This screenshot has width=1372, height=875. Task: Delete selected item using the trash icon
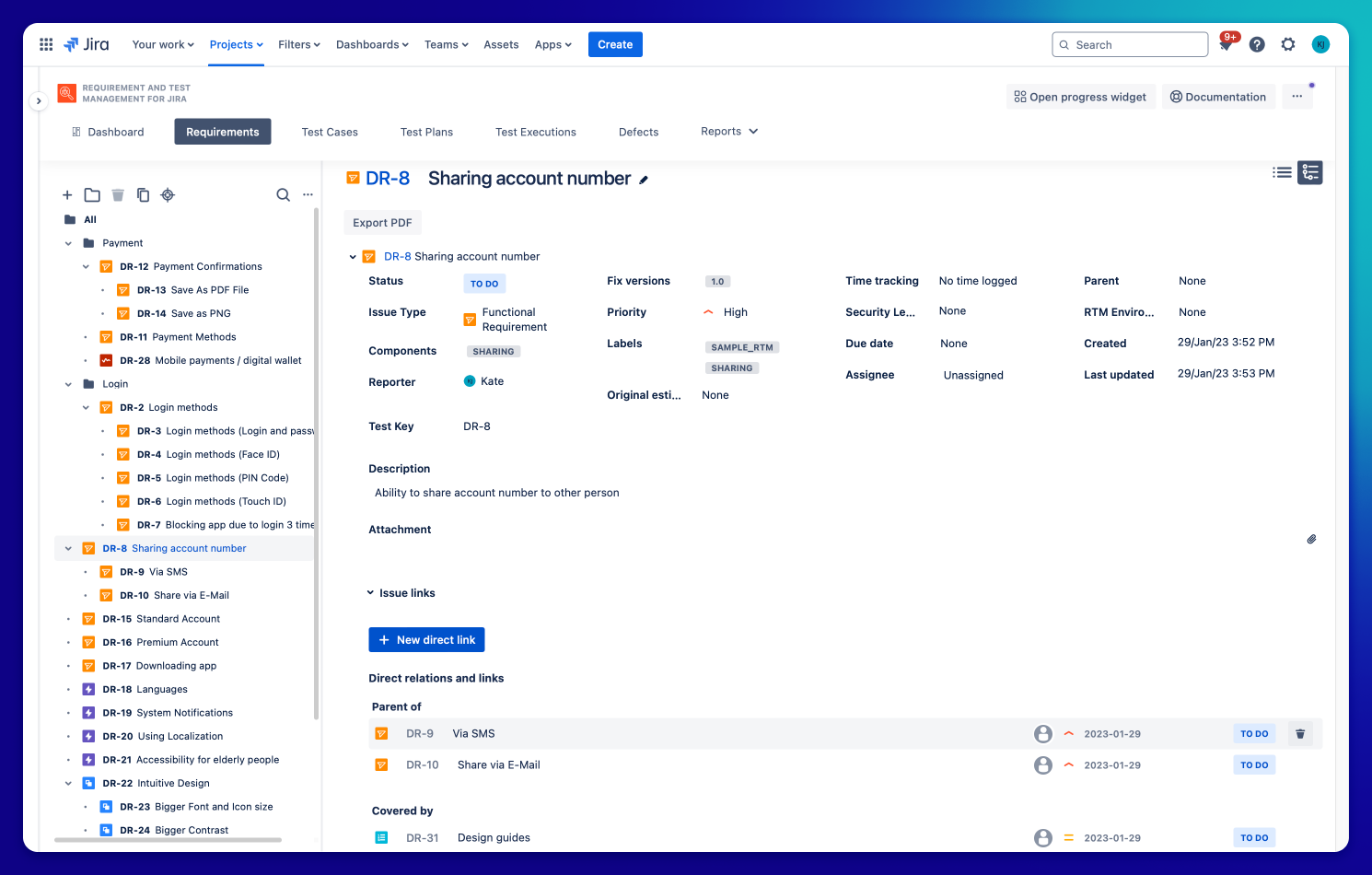(118, 194)
